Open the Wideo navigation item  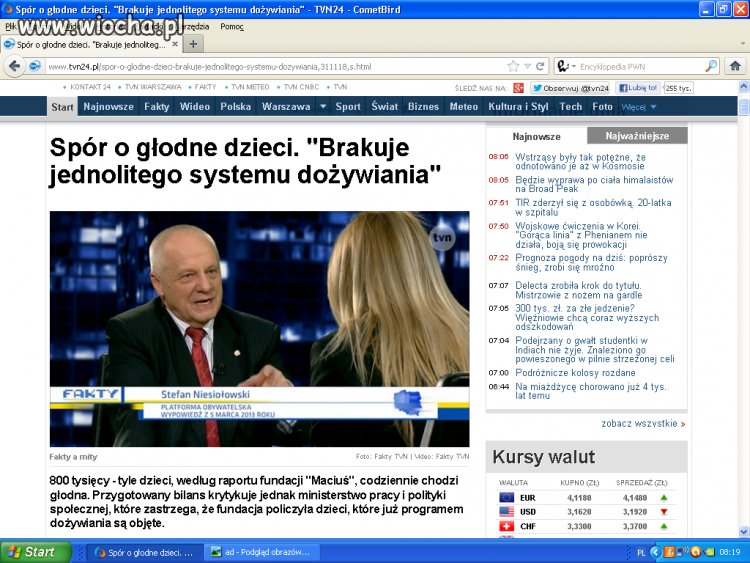[x=195, y=107]
